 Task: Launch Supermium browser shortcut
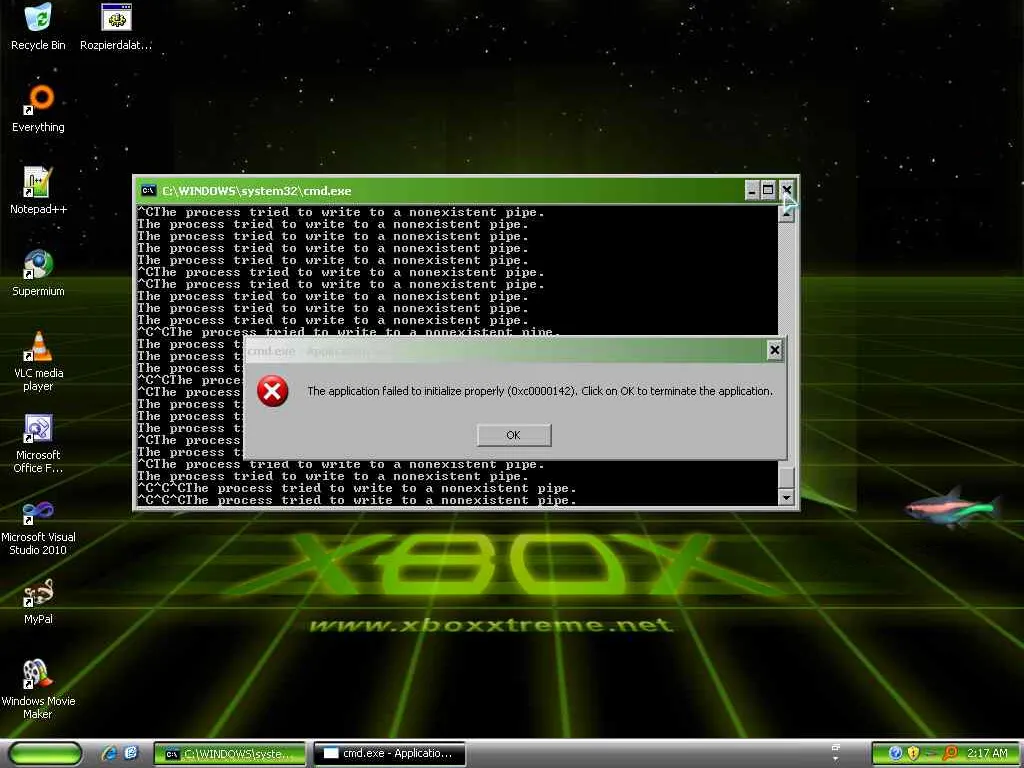tap(38, 273)
